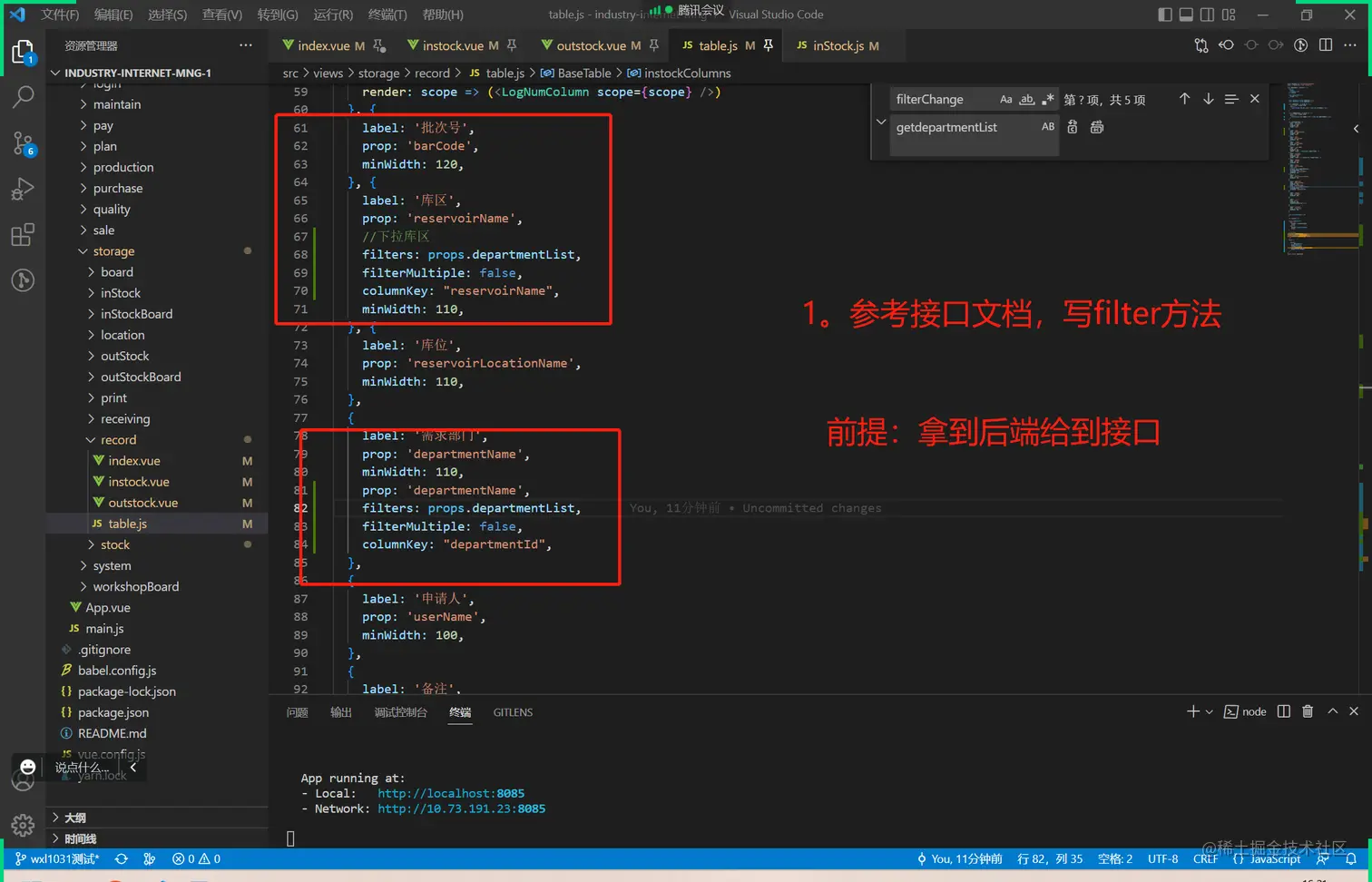Open the Run and Debug view
1372x882 pixels.
point(23,188)
